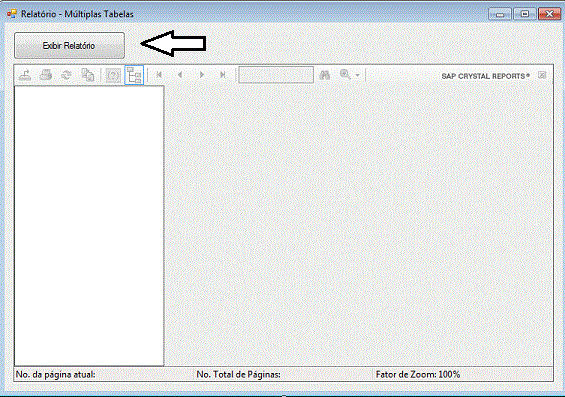Print the report via the printer icon
Viewport: 565px width, 397px height.
point(46,75)
